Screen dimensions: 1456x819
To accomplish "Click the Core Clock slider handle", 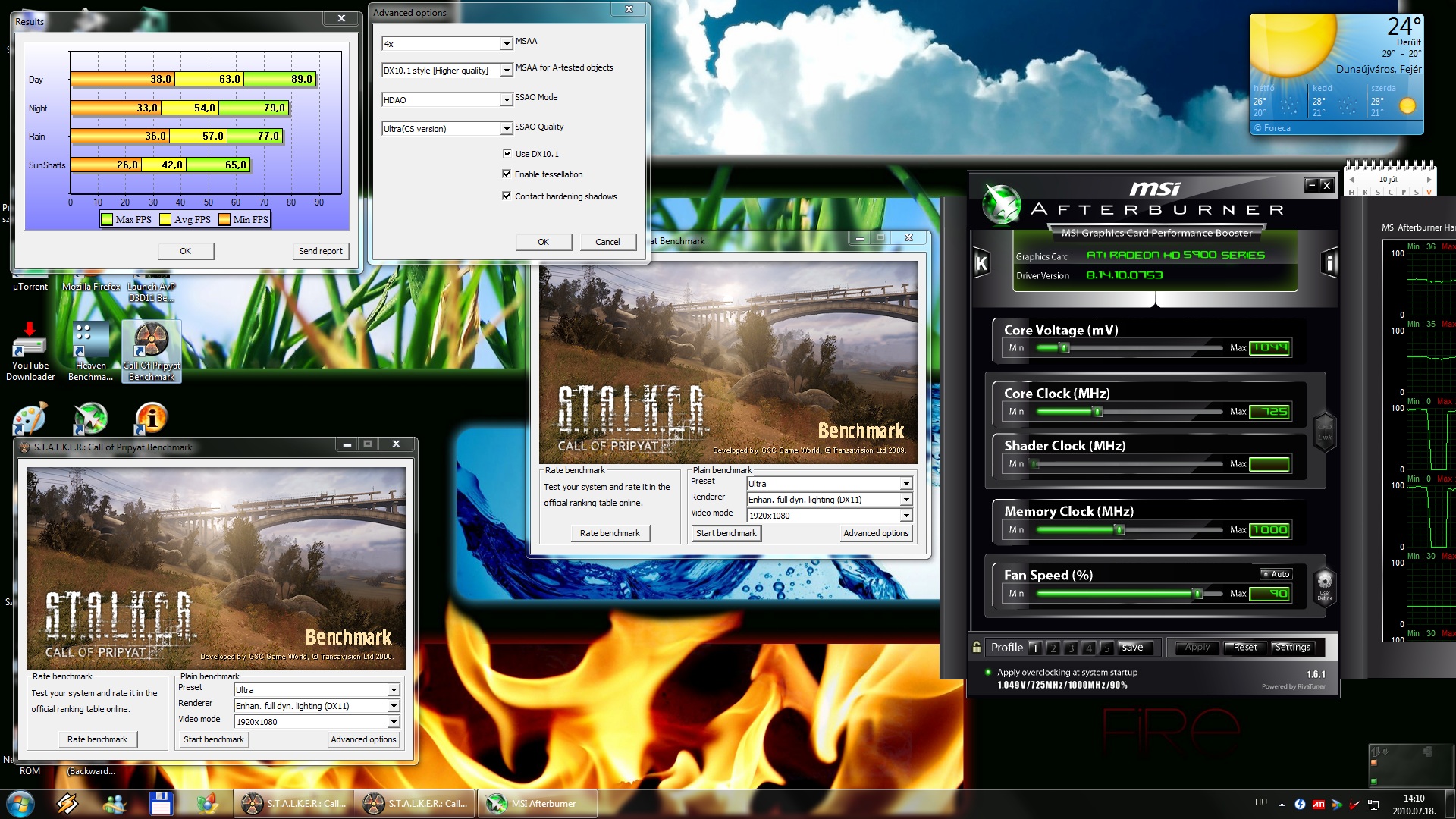I will 1097,412.
